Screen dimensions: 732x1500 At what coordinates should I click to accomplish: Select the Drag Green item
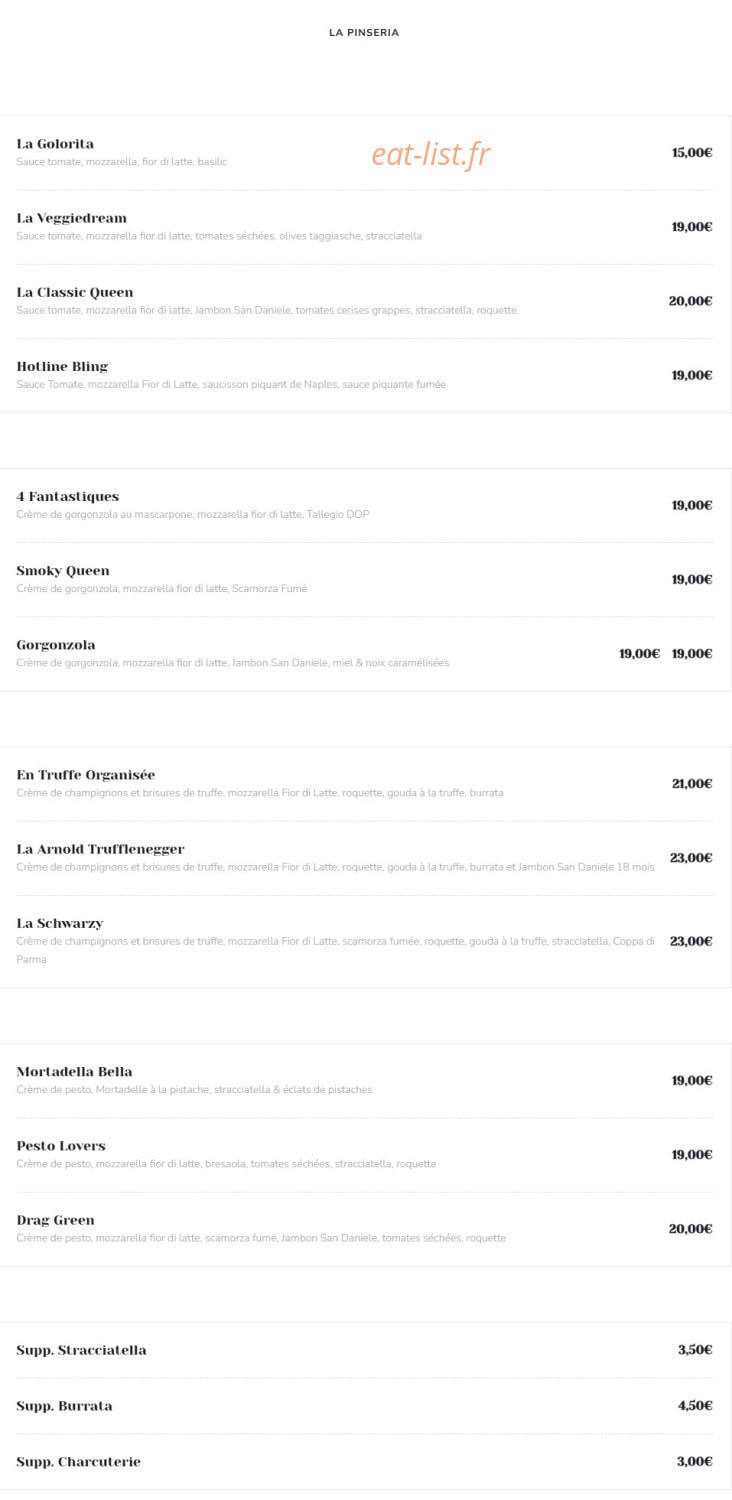point(55,1219)
